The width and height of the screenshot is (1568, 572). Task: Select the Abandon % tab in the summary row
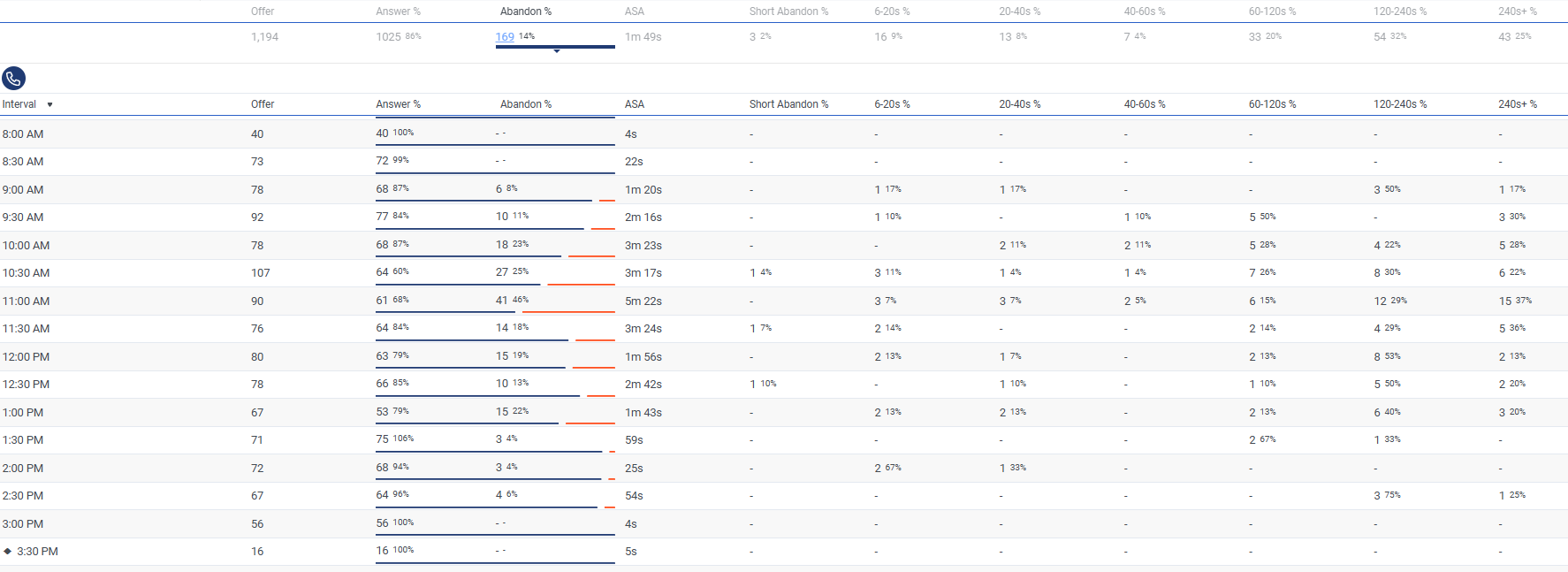tap(526, 11)
